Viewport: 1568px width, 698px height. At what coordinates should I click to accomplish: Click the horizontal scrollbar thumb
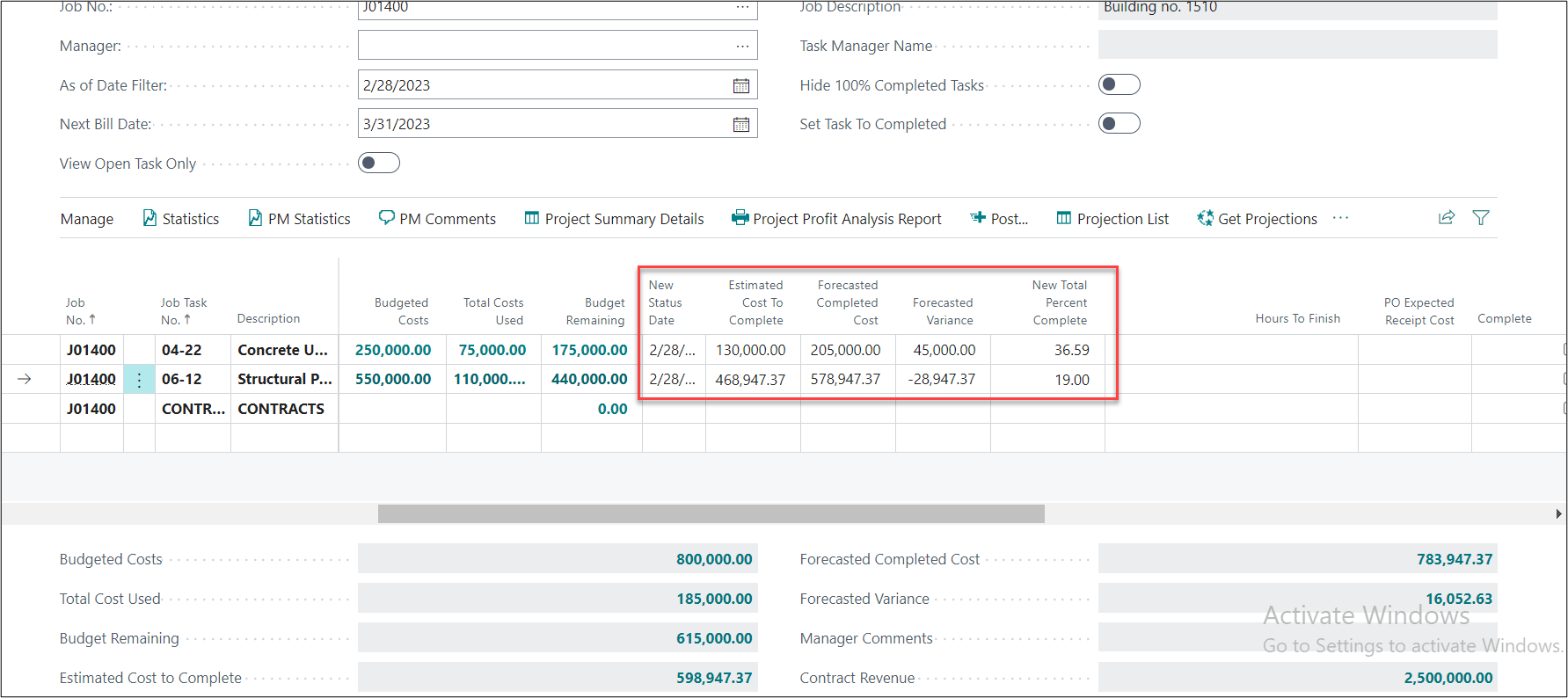click(711, 513)
